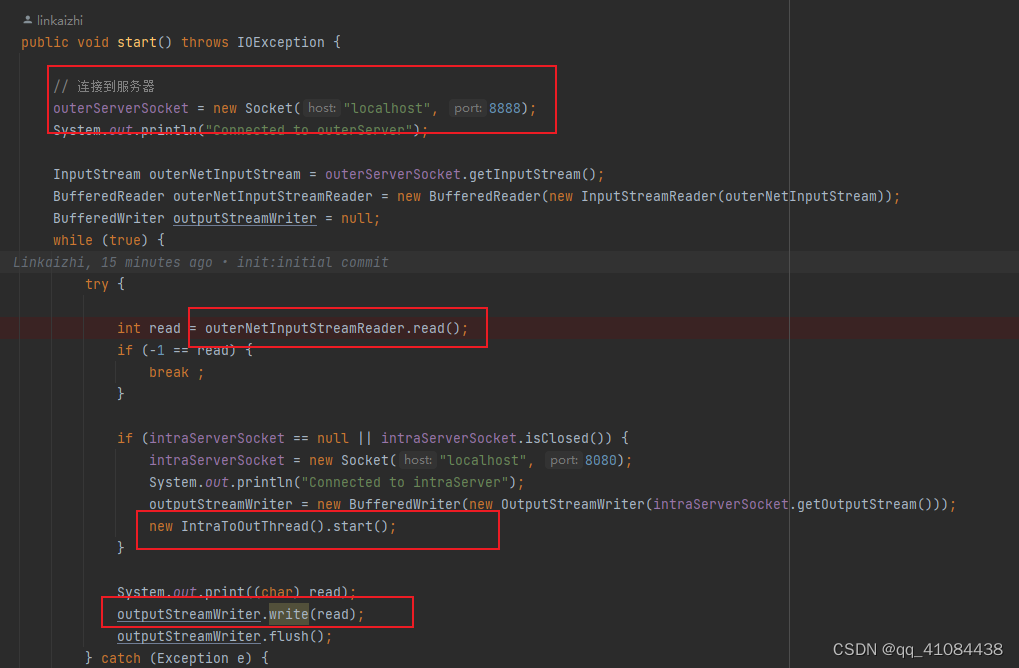Click the port: inlay hint before 8080
The image size is (1019, 668).
(x=563, y=460)
